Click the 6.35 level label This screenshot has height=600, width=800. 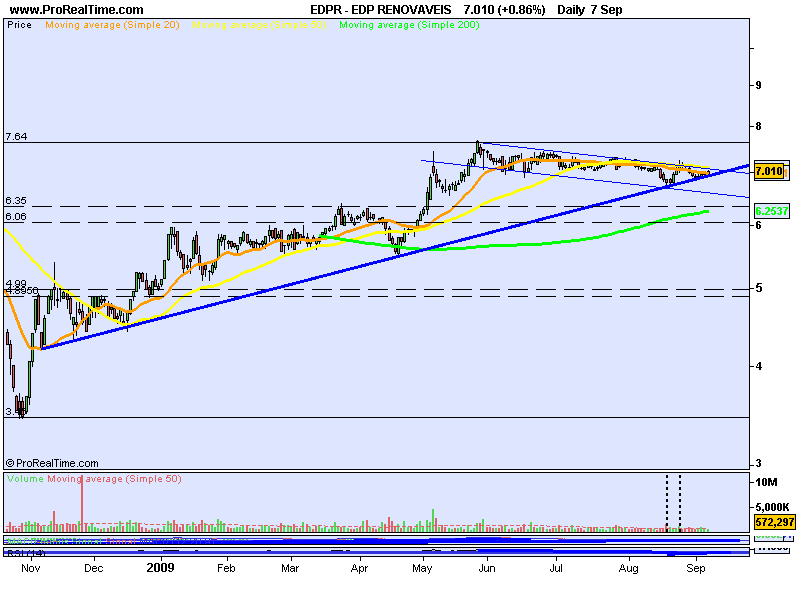tap(16, 201)
